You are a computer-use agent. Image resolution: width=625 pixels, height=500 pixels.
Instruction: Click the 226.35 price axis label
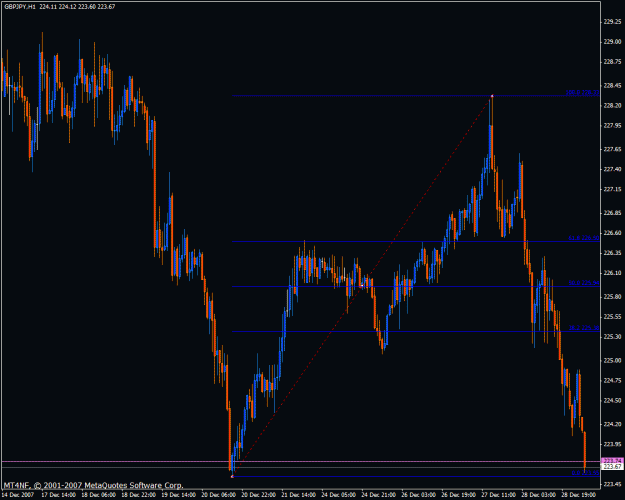coord(612,253)
